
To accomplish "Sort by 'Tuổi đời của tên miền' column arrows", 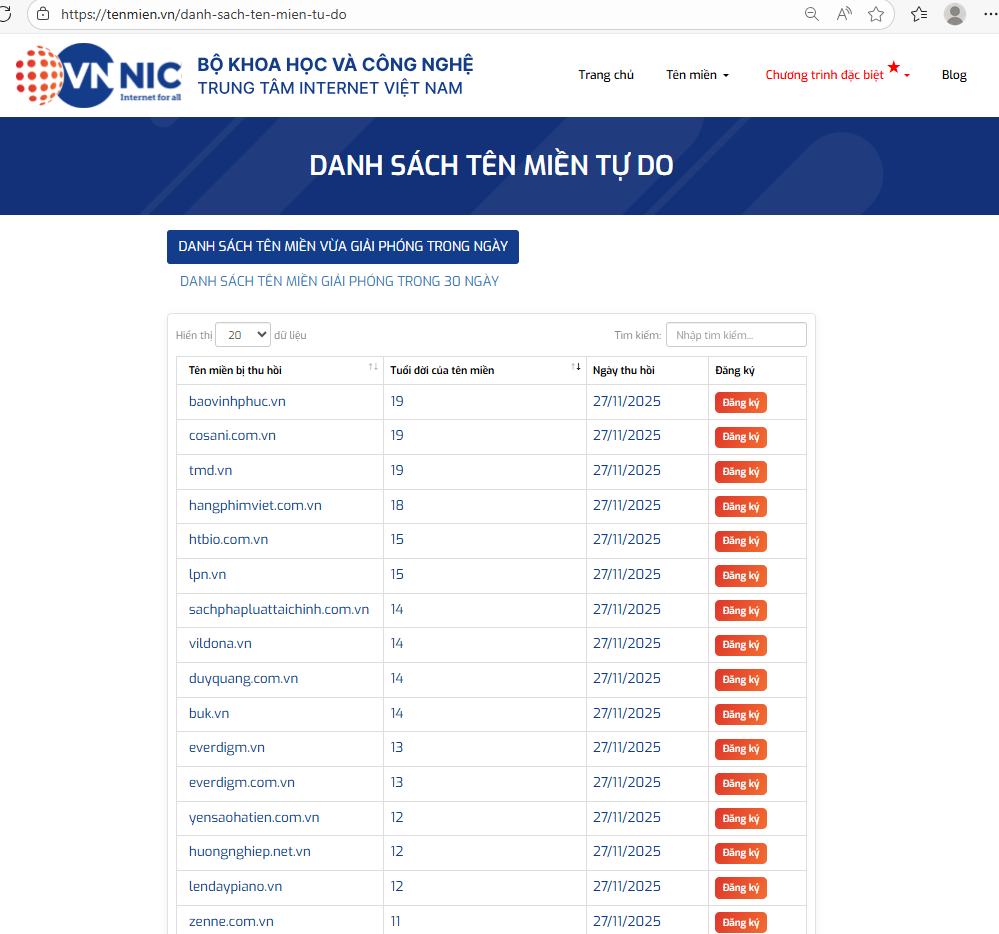I will (x=576, y=369).
